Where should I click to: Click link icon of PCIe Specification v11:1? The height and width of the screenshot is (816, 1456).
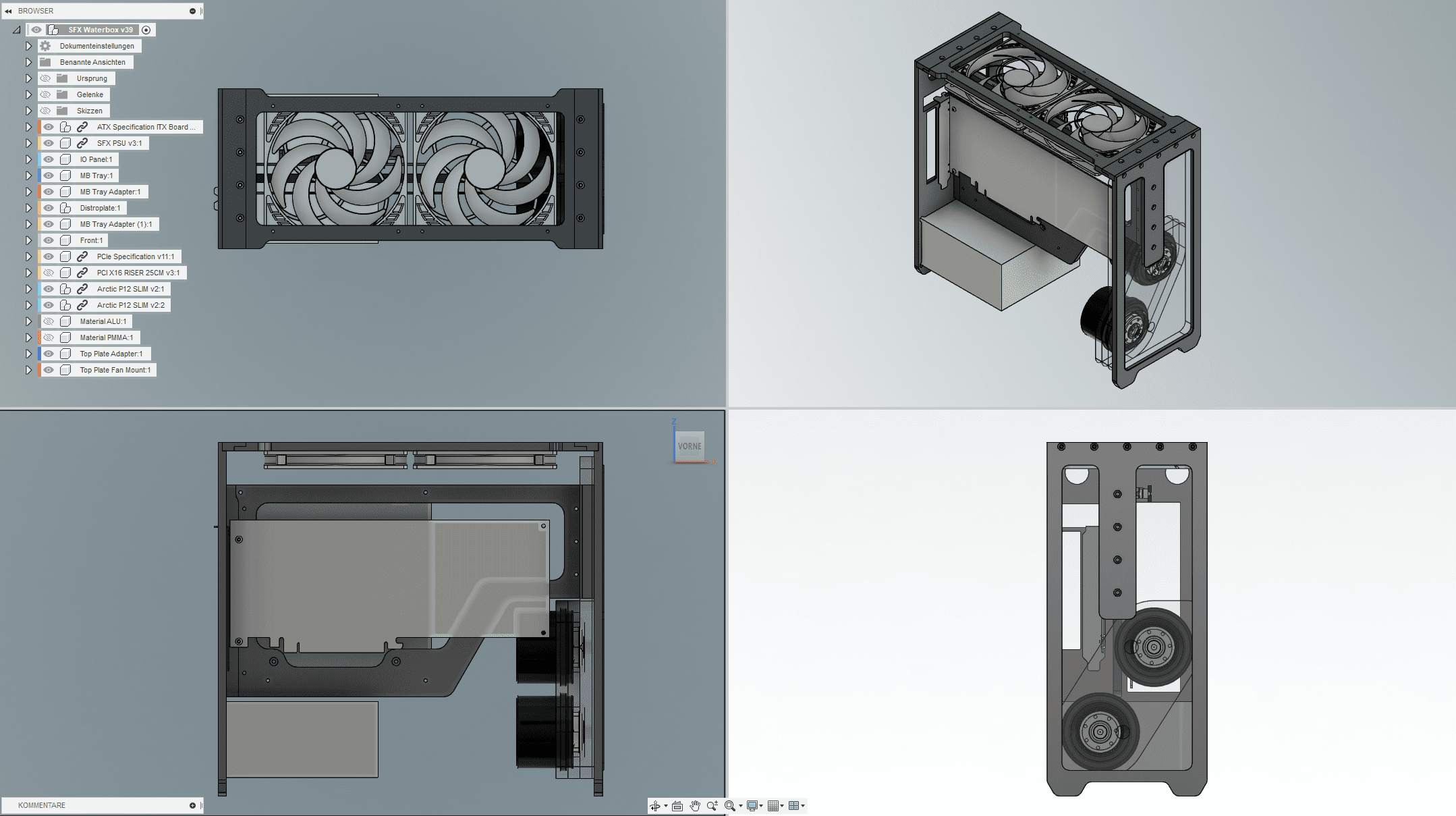click(x=82, y=256)
